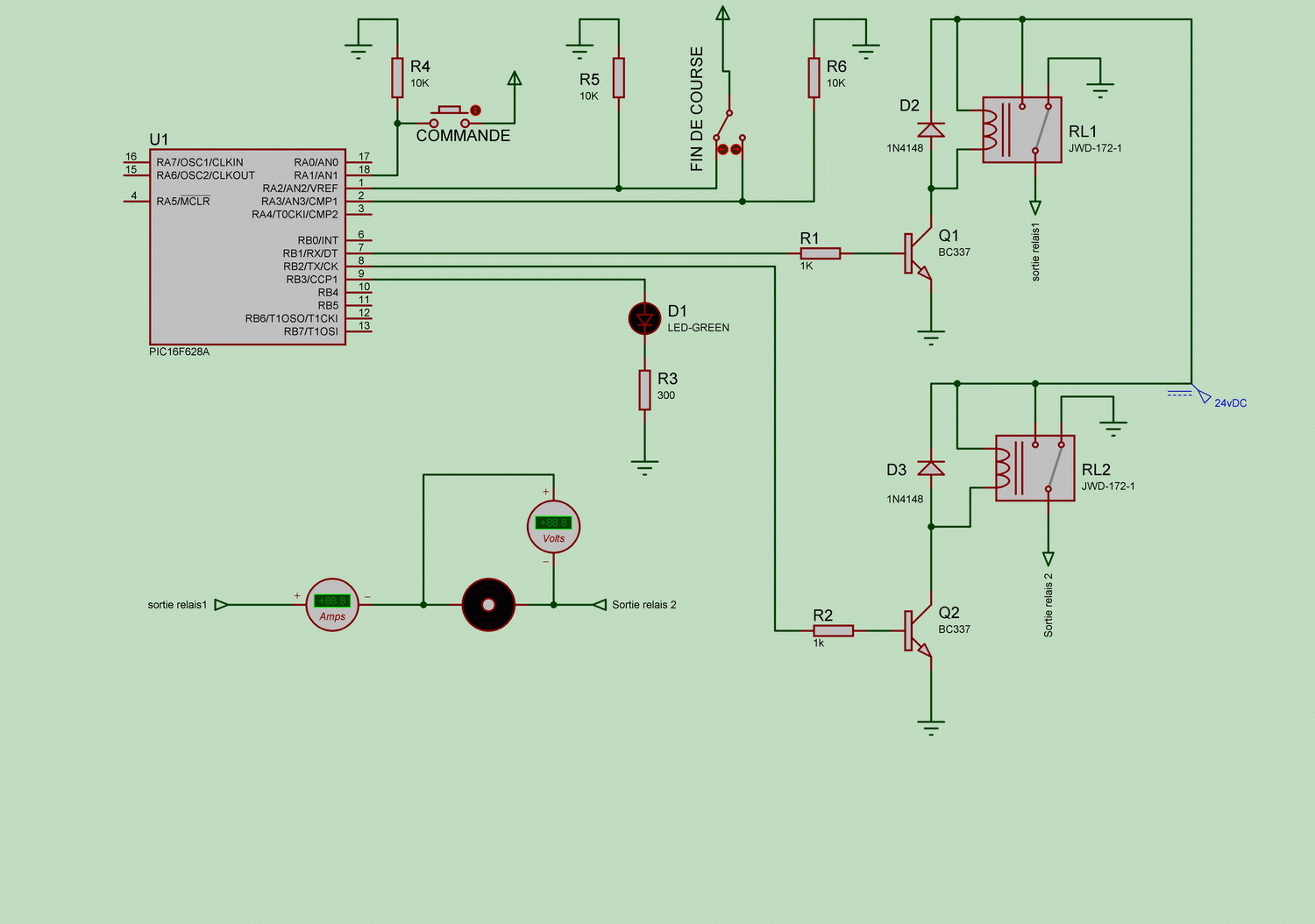Viewport: 1315px width, 924px height.
Task: Select the green LED D1
Action: [645, 319]
